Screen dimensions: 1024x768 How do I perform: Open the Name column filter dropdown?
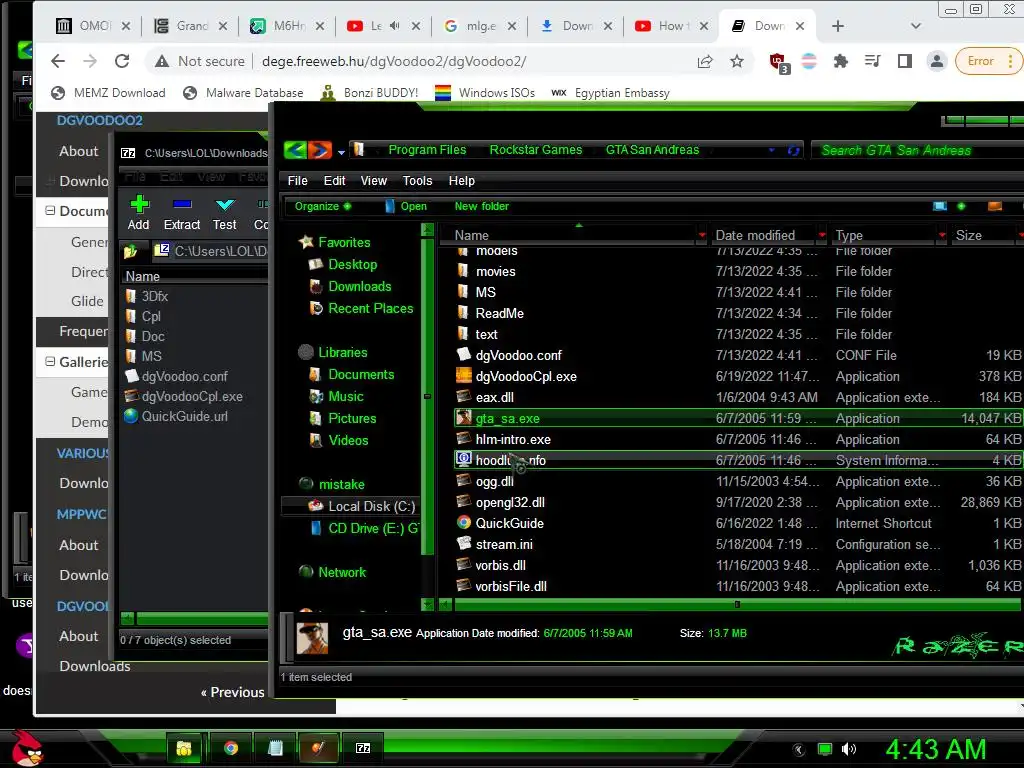click(702, 235)
